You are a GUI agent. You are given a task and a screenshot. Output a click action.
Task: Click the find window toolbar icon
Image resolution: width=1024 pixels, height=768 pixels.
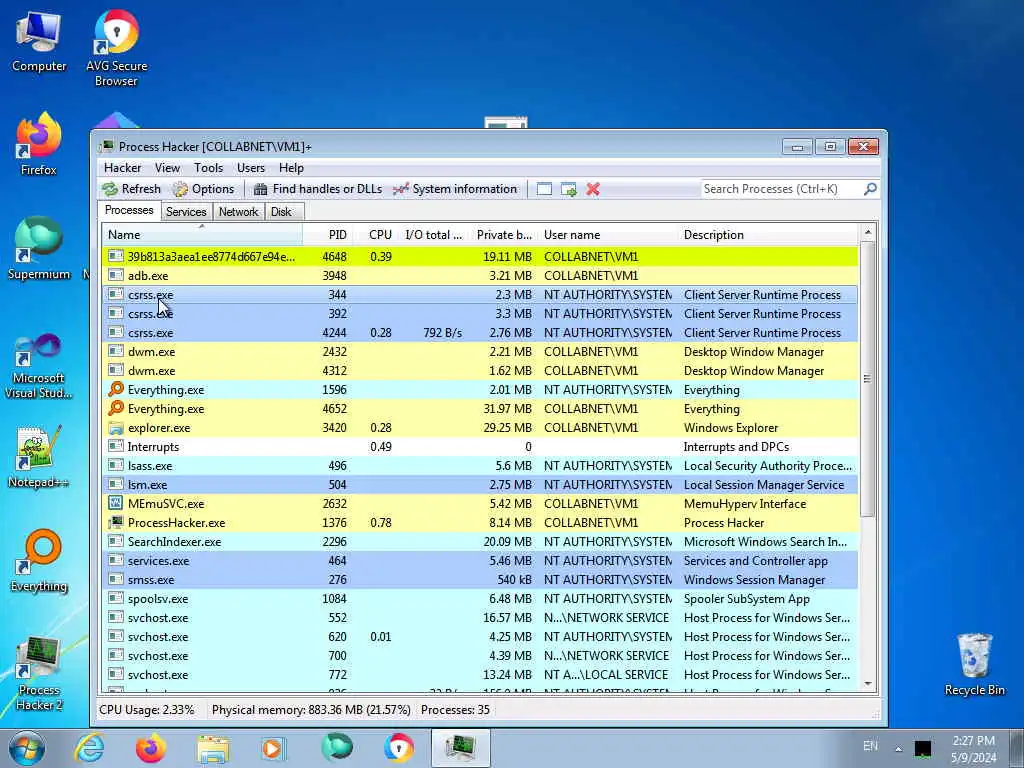point(544,189)
